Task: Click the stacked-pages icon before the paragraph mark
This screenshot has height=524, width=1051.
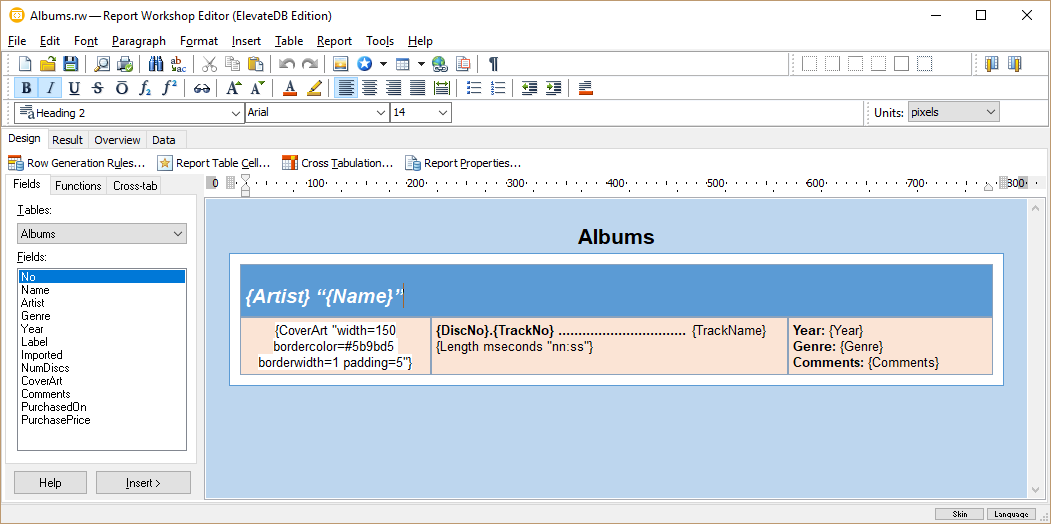Action: [x=462, y=64]
